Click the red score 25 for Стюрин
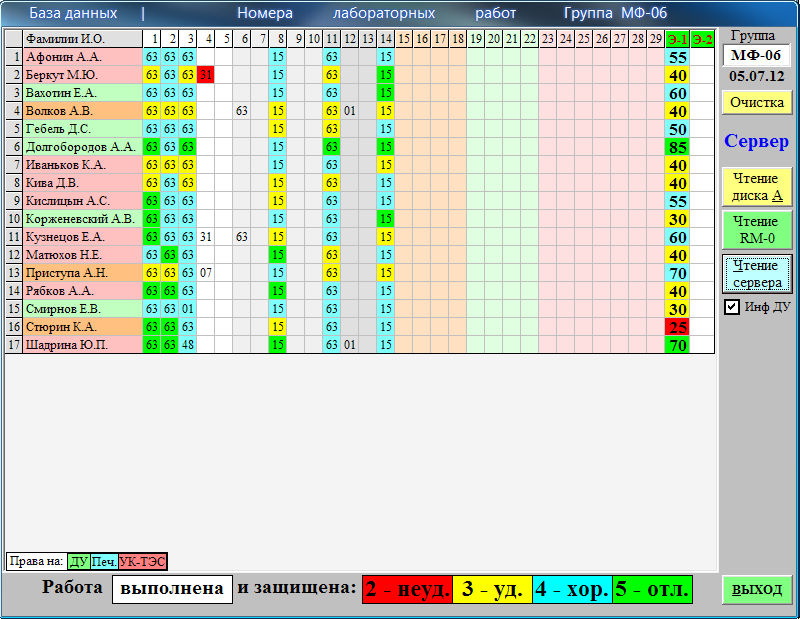 pyautogui.click(x=678, y=327)
